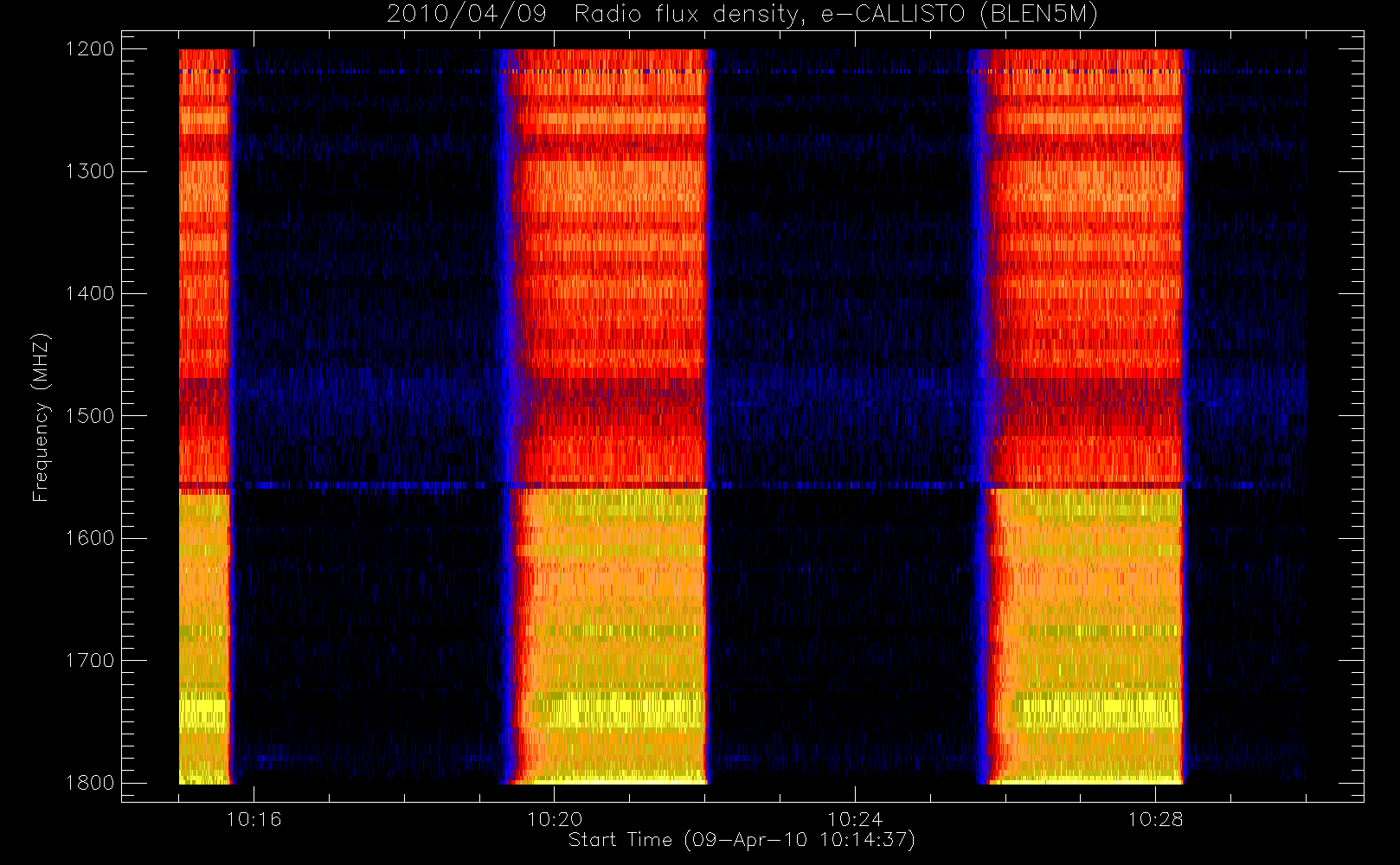Click the 10:28 time tick label
1400x865 pixels.
pyautogui.click(x=1155, y=819)
